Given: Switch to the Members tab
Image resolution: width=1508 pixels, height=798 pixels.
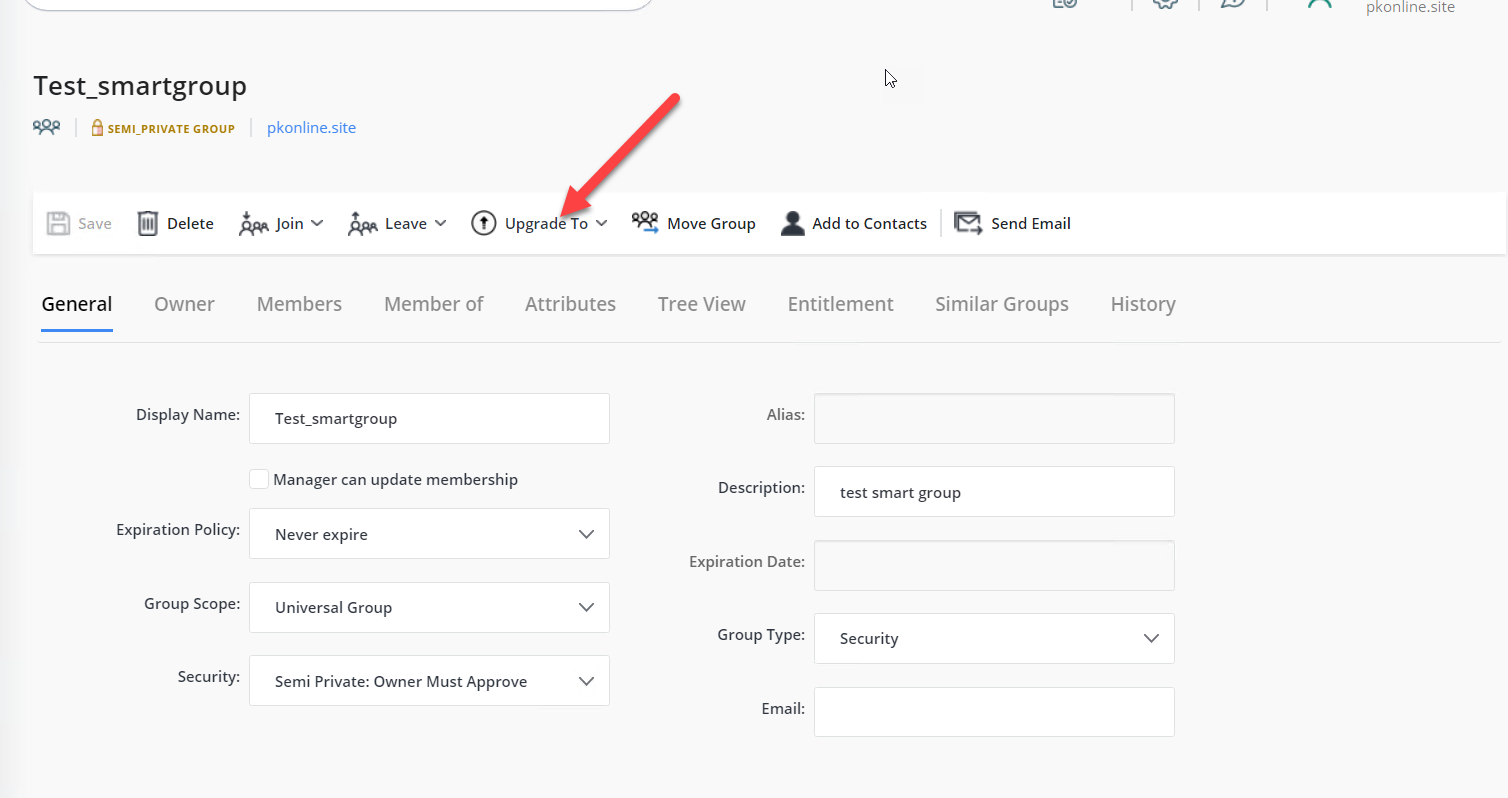Looking at the screenshot, I should click(x=298, y=304).
